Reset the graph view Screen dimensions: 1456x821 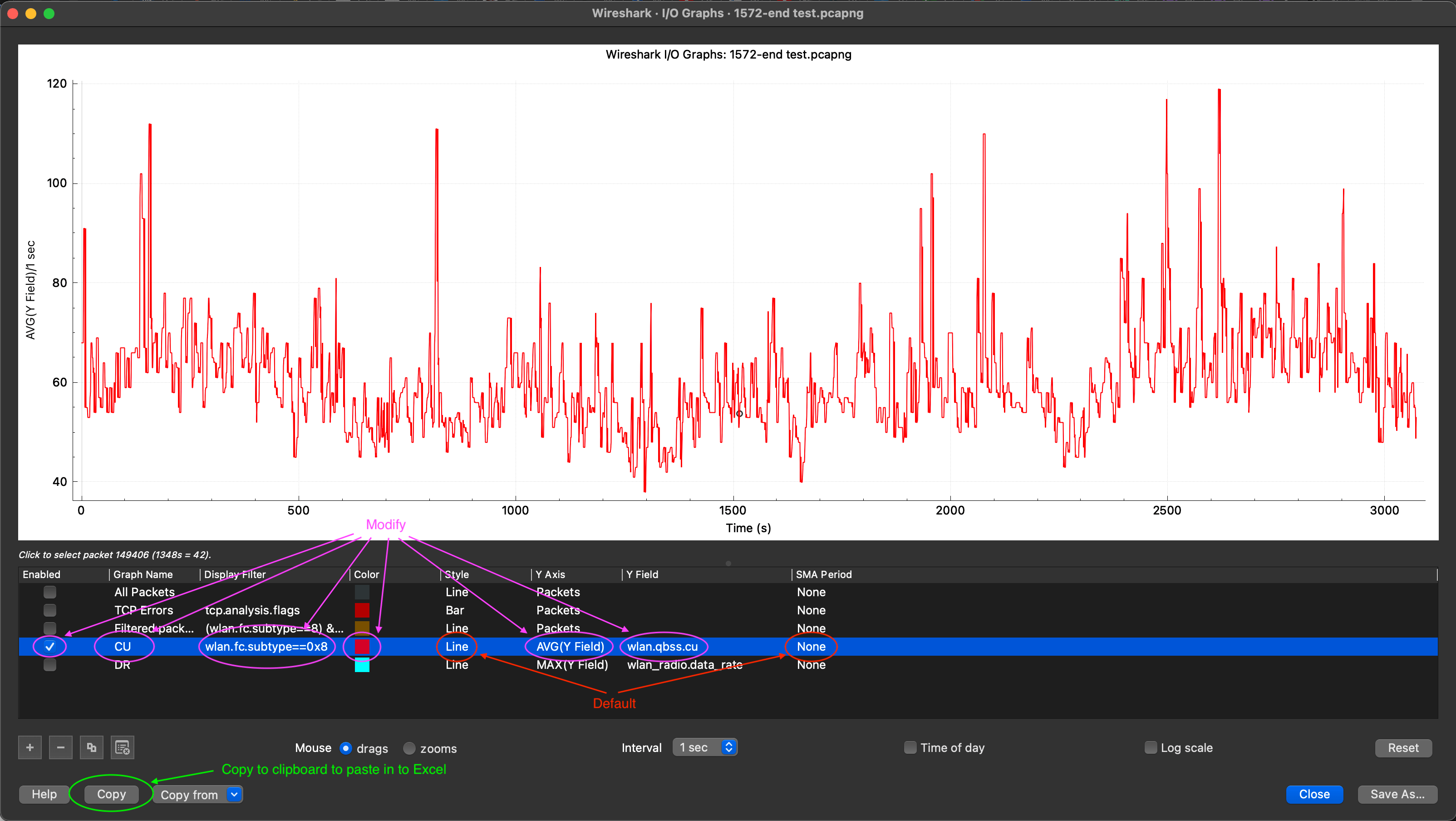pyautogui.click(x=1403, y=747)
